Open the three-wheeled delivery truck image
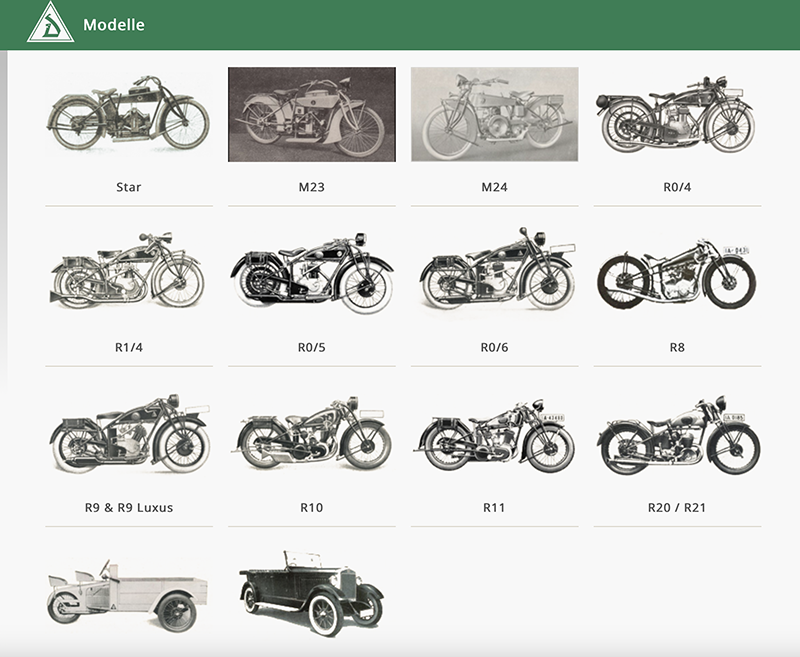800x657 pixels. (x=129, y=594)
